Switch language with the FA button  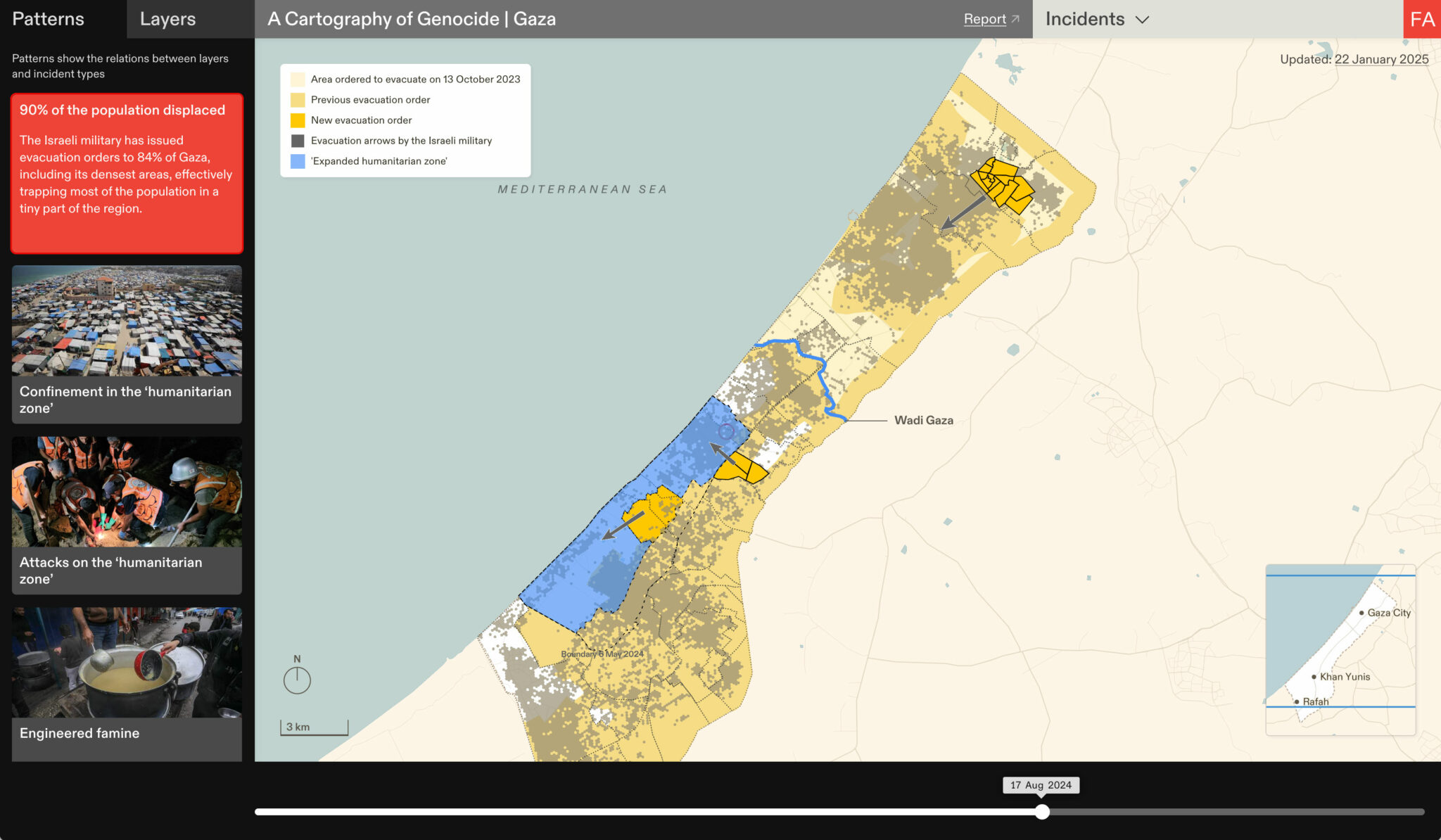[1421, 19]
